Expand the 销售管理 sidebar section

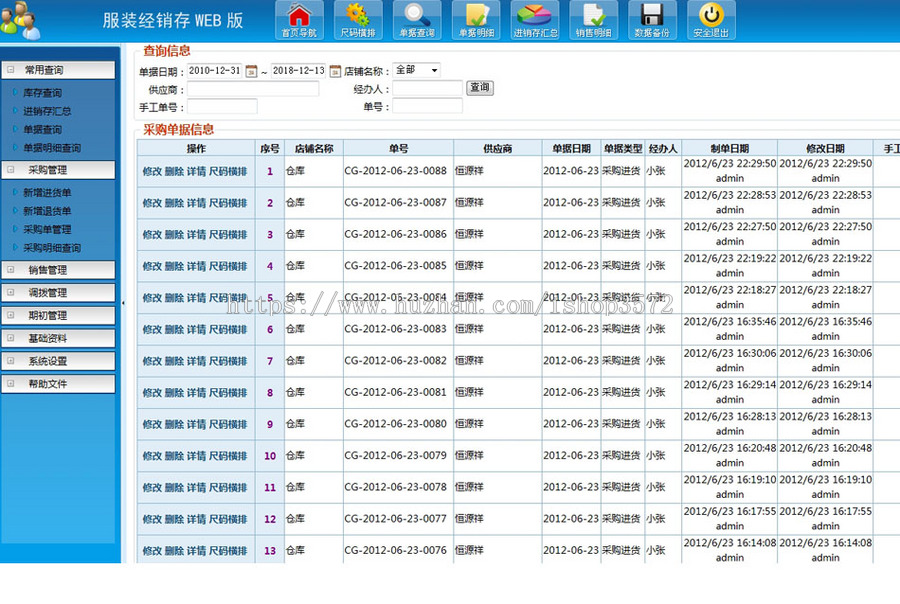pyautogui.click(x=59, y=269)
